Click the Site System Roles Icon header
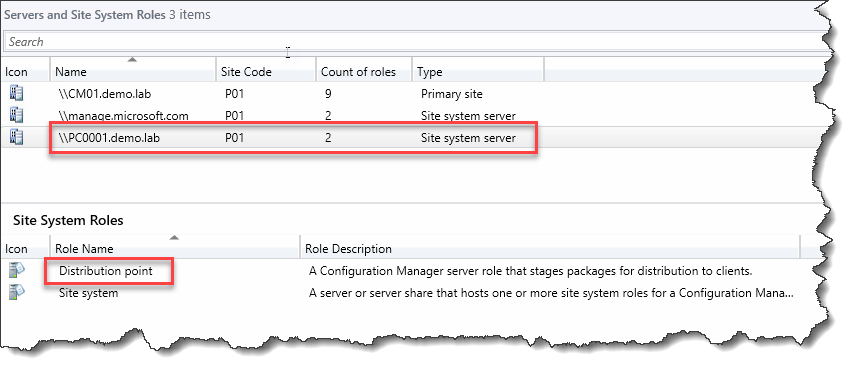Viewport: 858px width, 375px height. click(x=25, y=249)
